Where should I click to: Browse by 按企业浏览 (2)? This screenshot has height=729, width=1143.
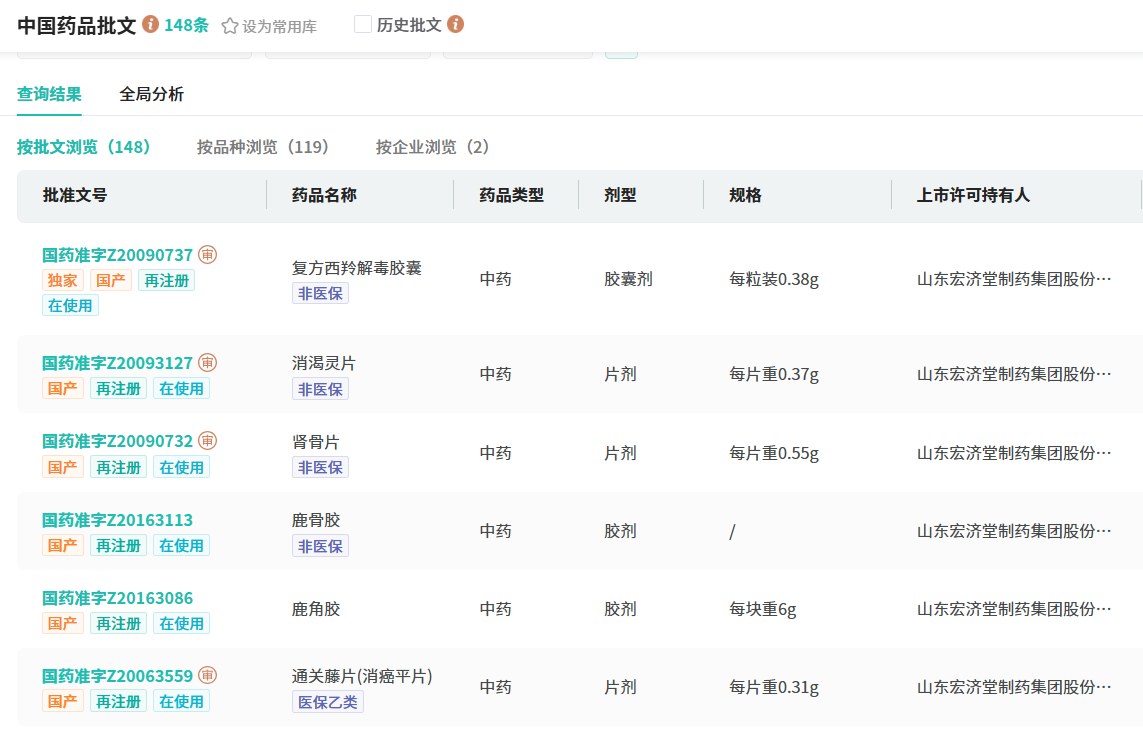click(432, 147)
